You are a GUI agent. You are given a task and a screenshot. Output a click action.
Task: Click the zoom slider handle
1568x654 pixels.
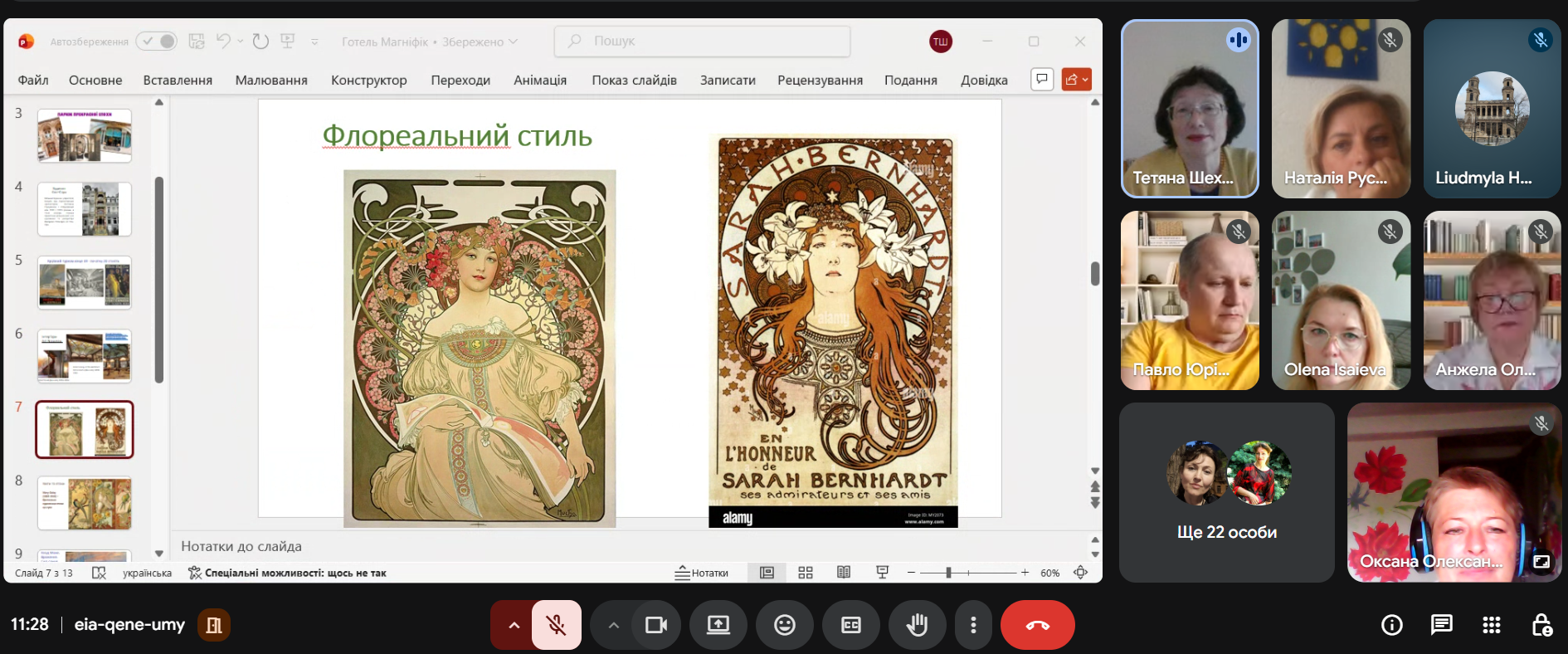point(948,573)
